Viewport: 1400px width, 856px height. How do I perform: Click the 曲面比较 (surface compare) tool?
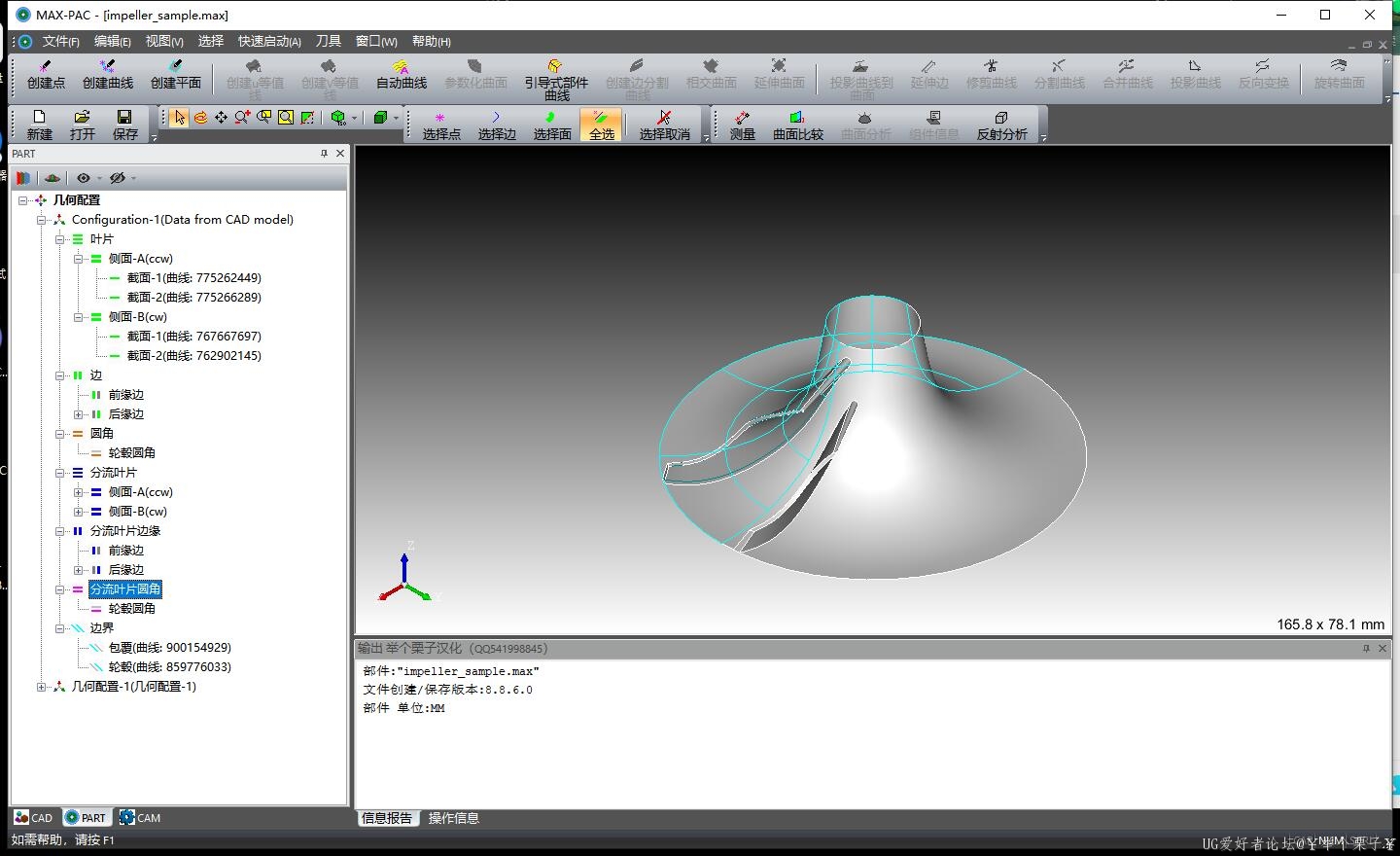point(798,125)
